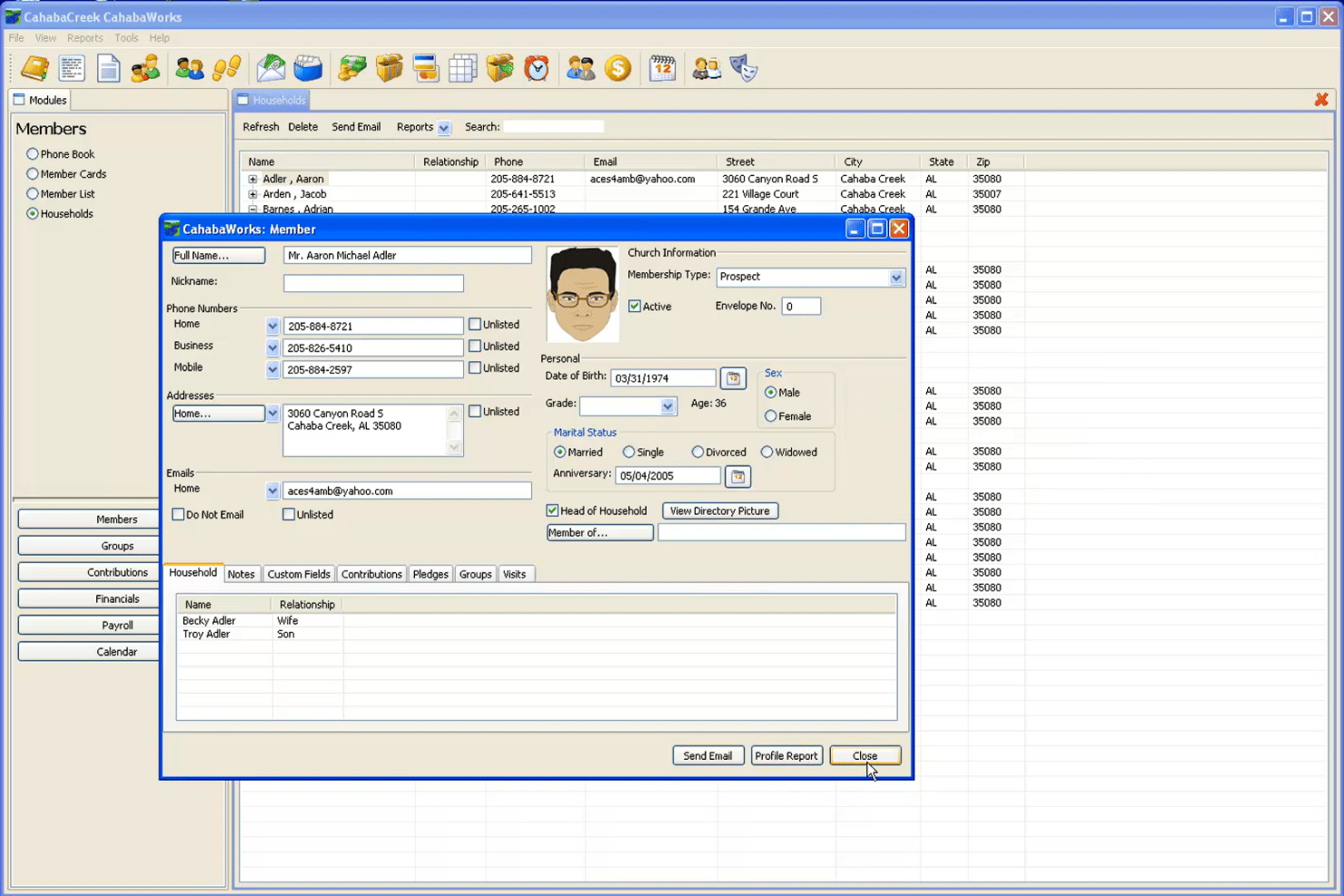Click the theater masks toolbar icon
Screen dimensions: 1344x896
click(744, 68)
